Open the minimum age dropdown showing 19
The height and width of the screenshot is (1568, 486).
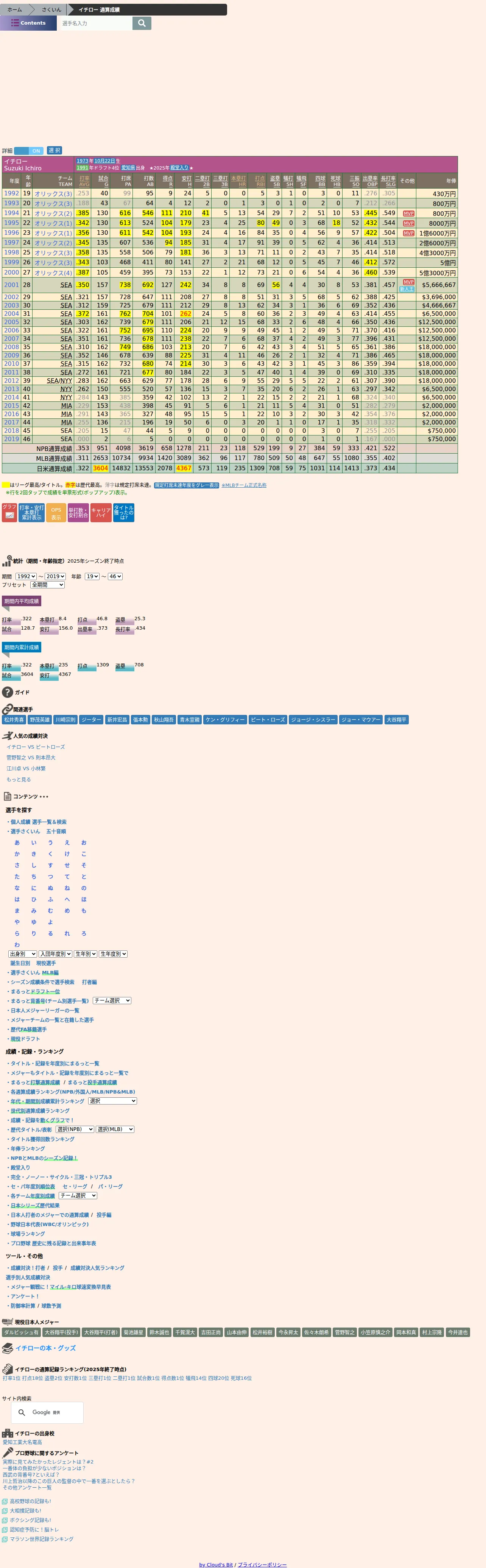[92, 576]
